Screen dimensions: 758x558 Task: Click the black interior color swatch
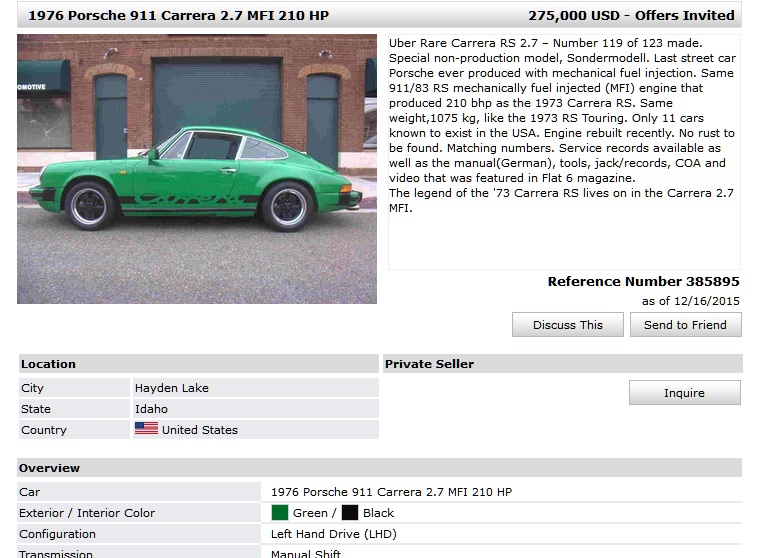pyautogui.click(x=350, y=513)
